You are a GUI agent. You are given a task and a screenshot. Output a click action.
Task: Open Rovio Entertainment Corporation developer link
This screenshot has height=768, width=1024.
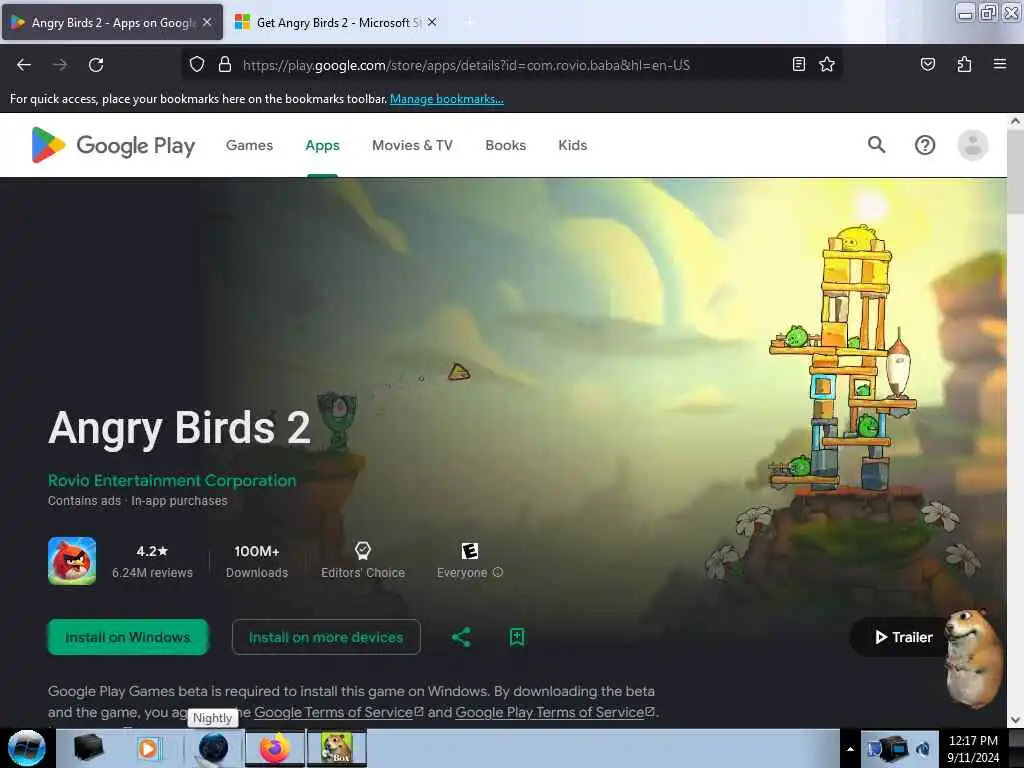[x=172, y=481]
